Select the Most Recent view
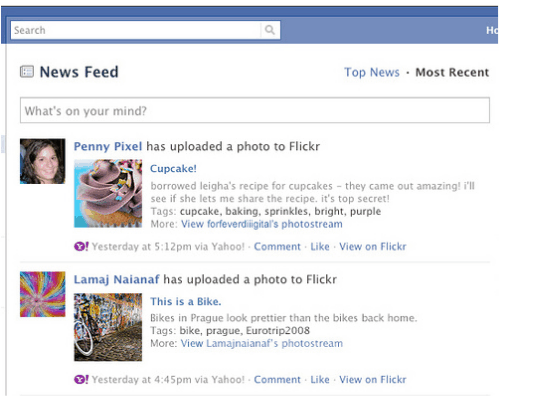540x396 pixels. click(452, 72)
